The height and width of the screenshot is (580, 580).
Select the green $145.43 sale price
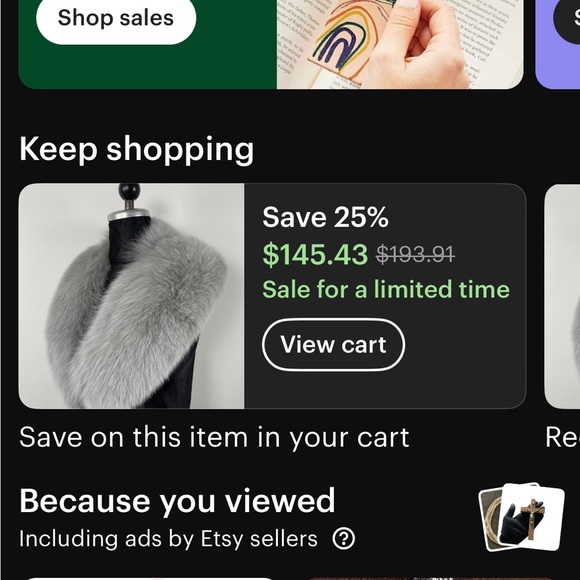pos(315,254)
